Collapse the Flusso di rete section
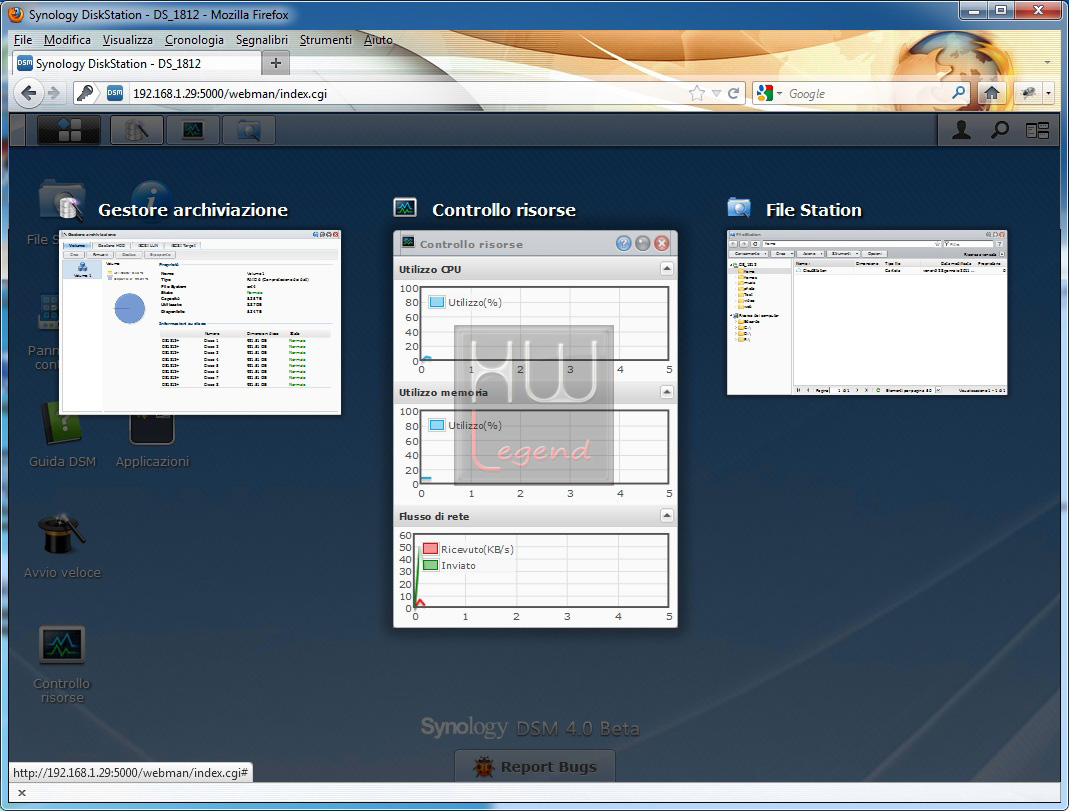This screenshot has width=1069, height=811. 667,515
